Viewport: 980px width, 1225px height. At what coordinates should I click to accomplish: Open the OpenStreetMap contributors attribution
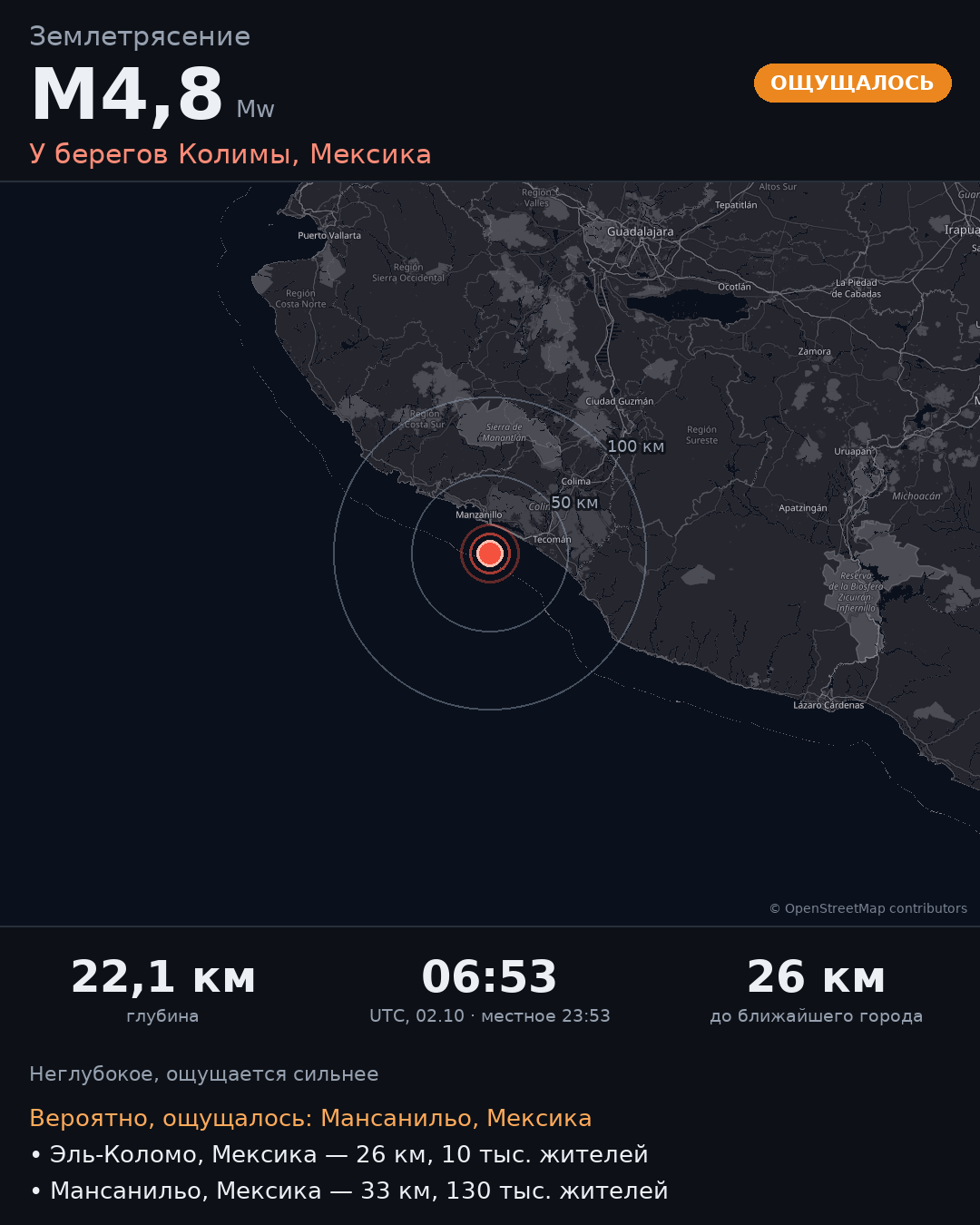coord(868,908)
